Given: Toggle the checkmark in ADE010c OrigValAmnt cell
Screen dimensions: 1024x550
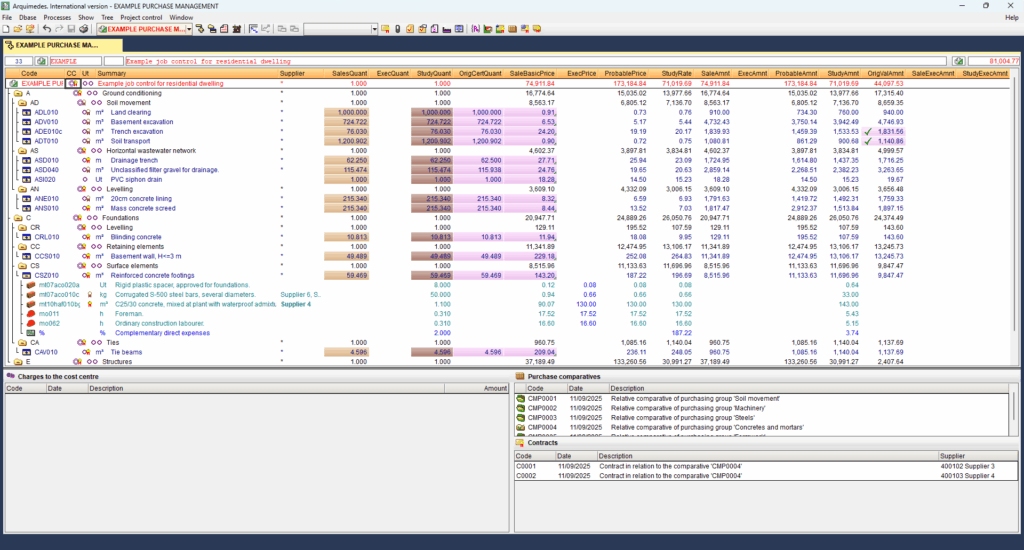Looking at the screenshot, I should click(x=867, y=131).
